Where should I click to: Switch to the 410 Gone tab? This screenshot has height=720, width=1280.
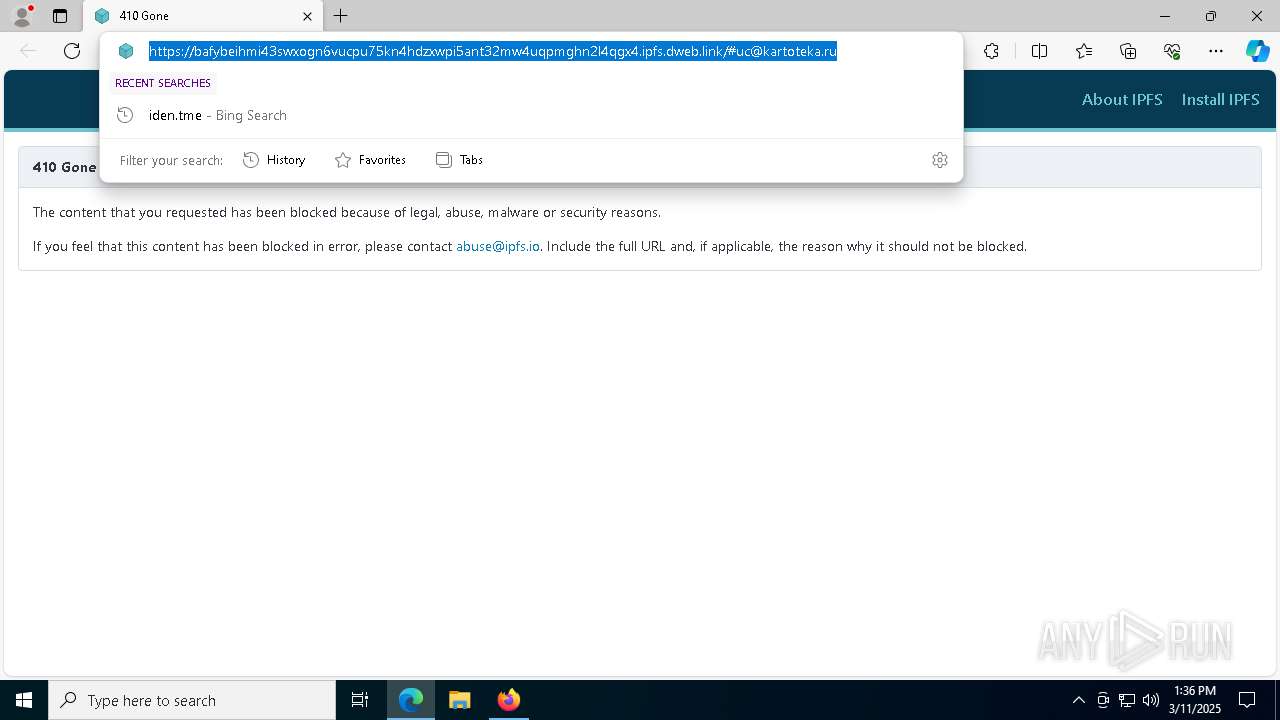pyautogui.click(x=203, y=16)
